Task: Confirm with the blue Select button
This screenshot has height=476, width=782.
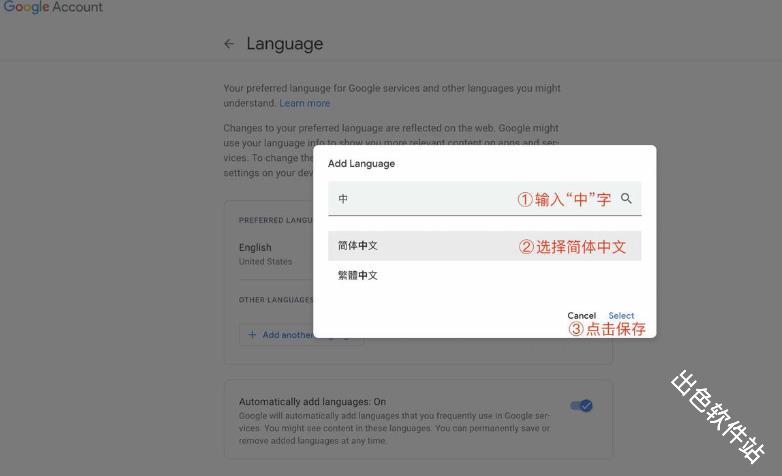Action: [x=621, y=316]
